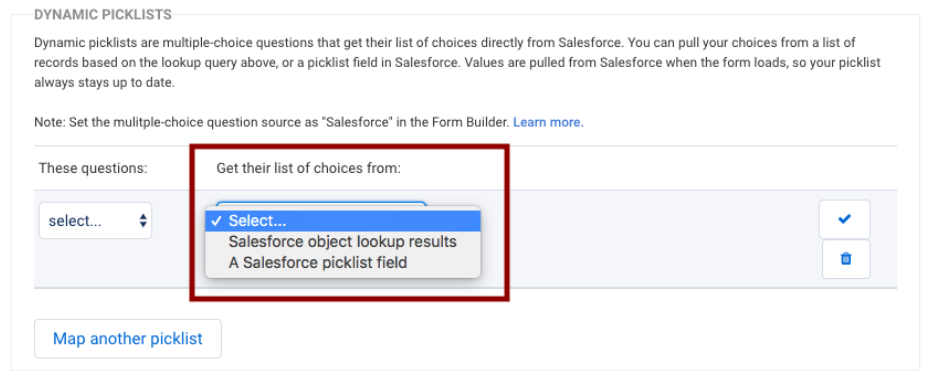Click the up-down arrows on the questions selector
The height and width of the screenshot is (384, 934).
[x=143, y=221]
